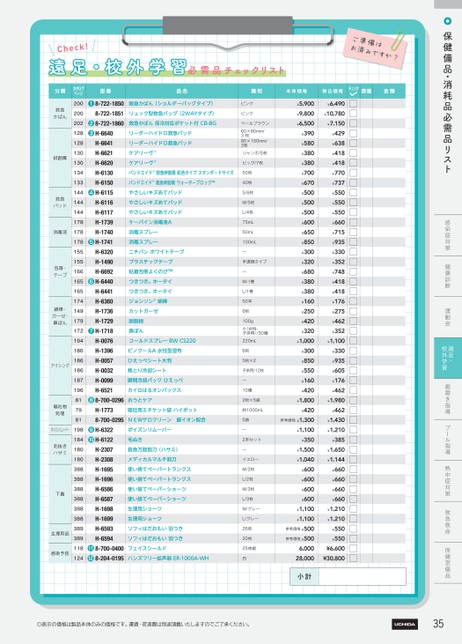Click numbered badge 9 beside H-6322
Screen dimensions: 462x644
tap(91, 430)
